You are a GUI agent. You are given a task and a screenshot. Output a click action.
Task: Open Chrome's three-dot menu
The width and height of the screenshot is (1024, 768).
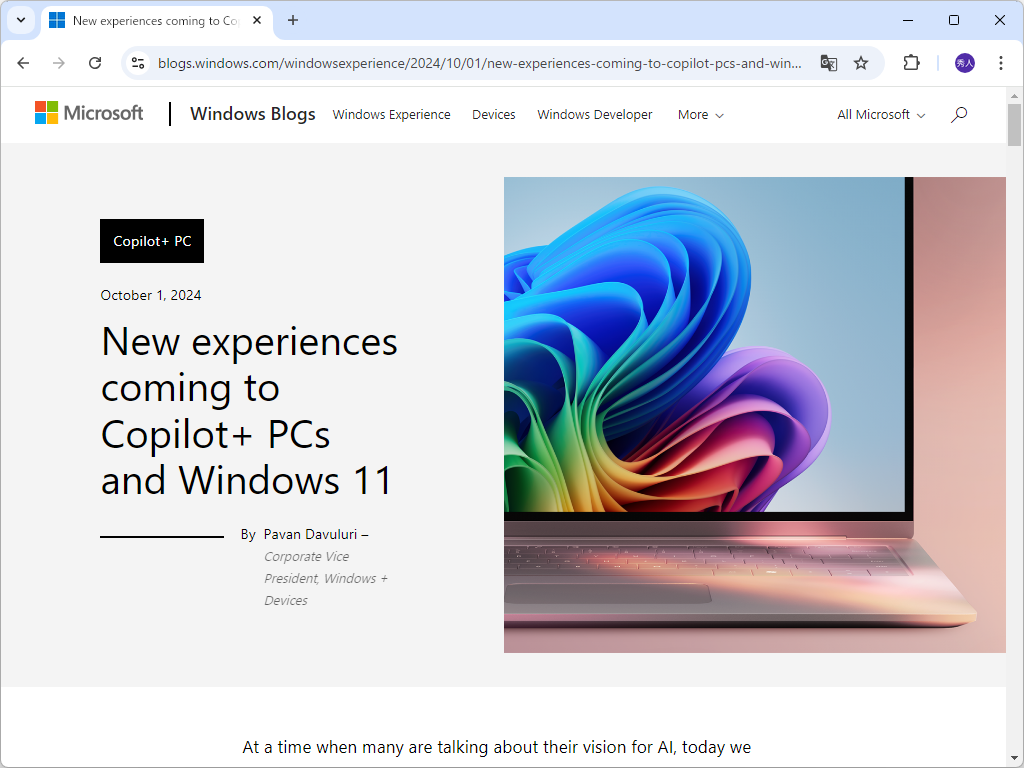1001,62
